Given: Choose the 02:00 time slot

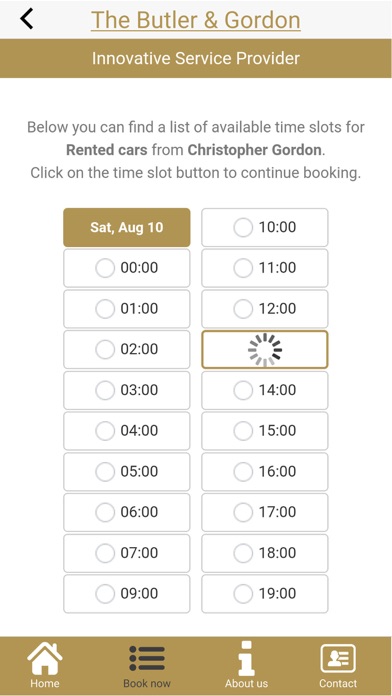Looking at the screenshot, I should (127, 350).
